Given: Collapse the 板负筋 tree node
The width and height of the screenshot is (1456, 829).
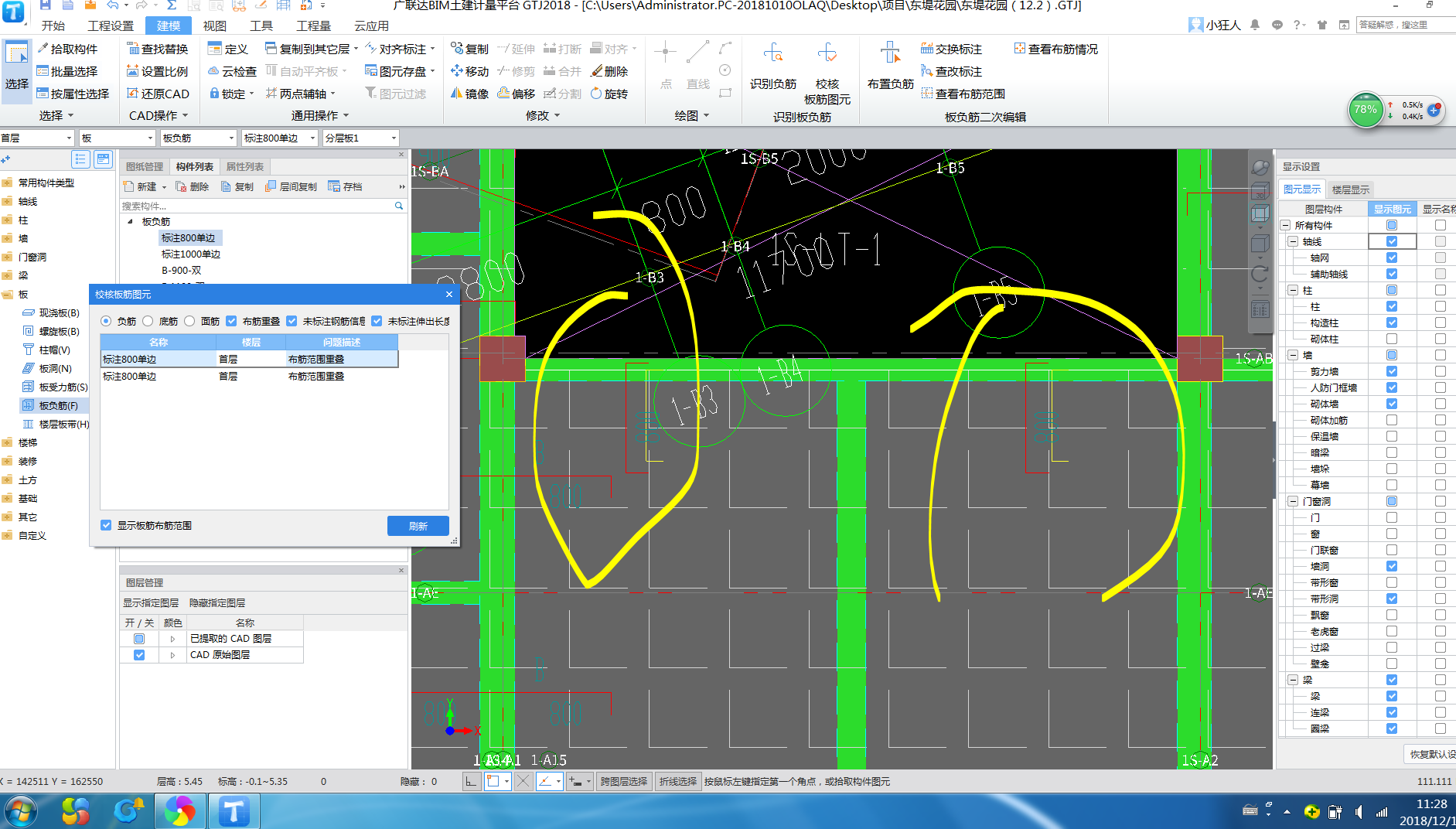Looking at the screenshot, I should (130, 221).
